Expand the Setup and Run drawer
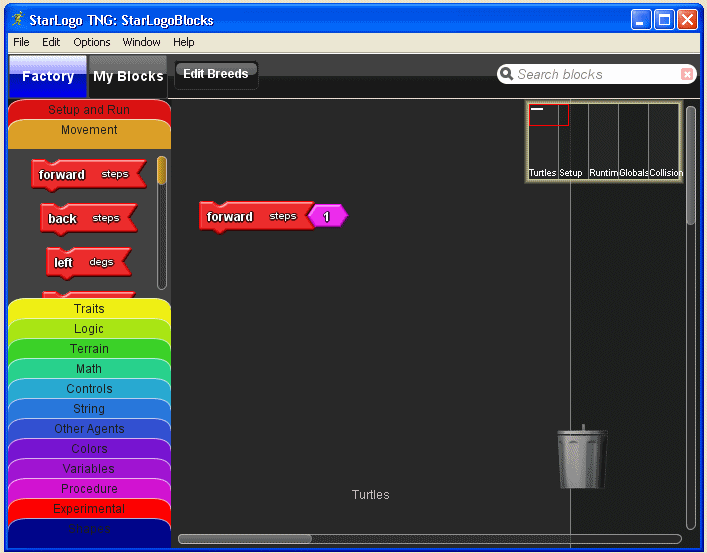The width and height of the screenshot is (707, 553). pyautogui.click(x=89, y=110)
